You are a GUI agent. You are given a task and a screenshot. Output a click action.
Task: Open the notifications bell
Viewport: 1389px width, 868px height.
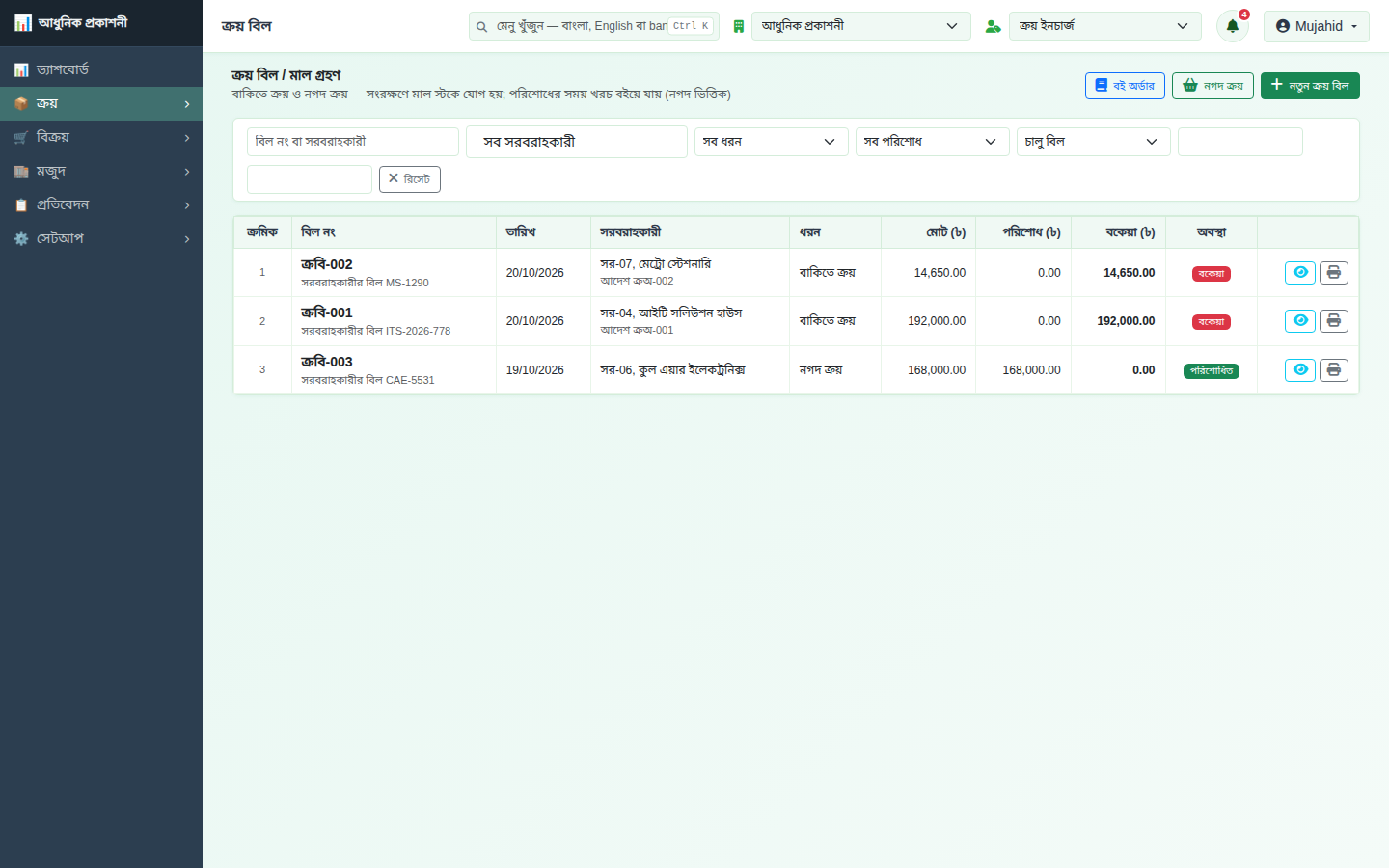1232,26
